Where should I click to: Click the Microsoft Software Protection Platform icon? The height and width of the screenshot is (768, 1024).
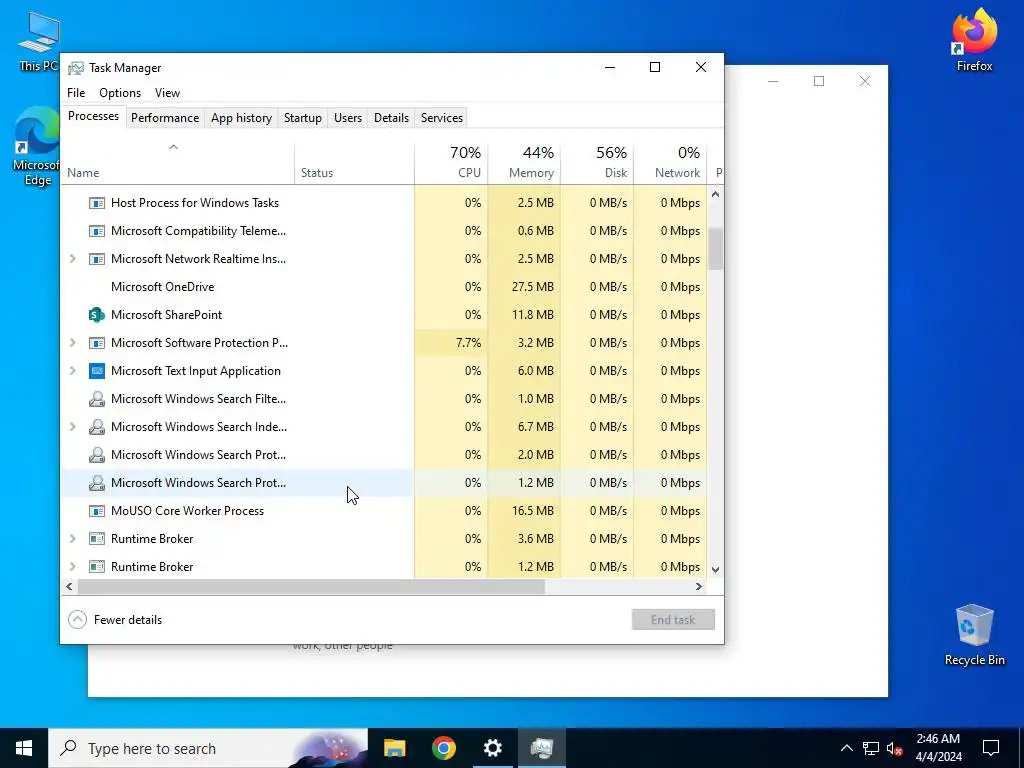tap(97, 343)
